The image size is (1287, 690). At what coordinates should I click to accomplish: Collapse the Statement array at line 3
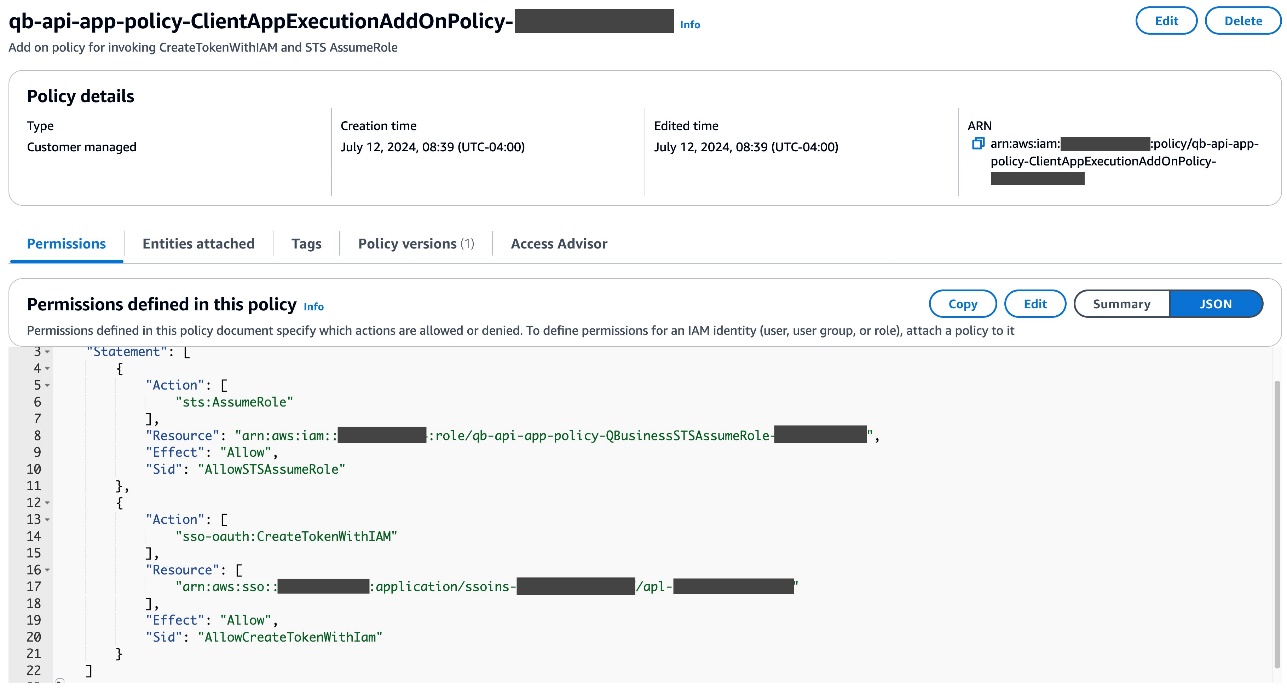(x=47, y=351)
